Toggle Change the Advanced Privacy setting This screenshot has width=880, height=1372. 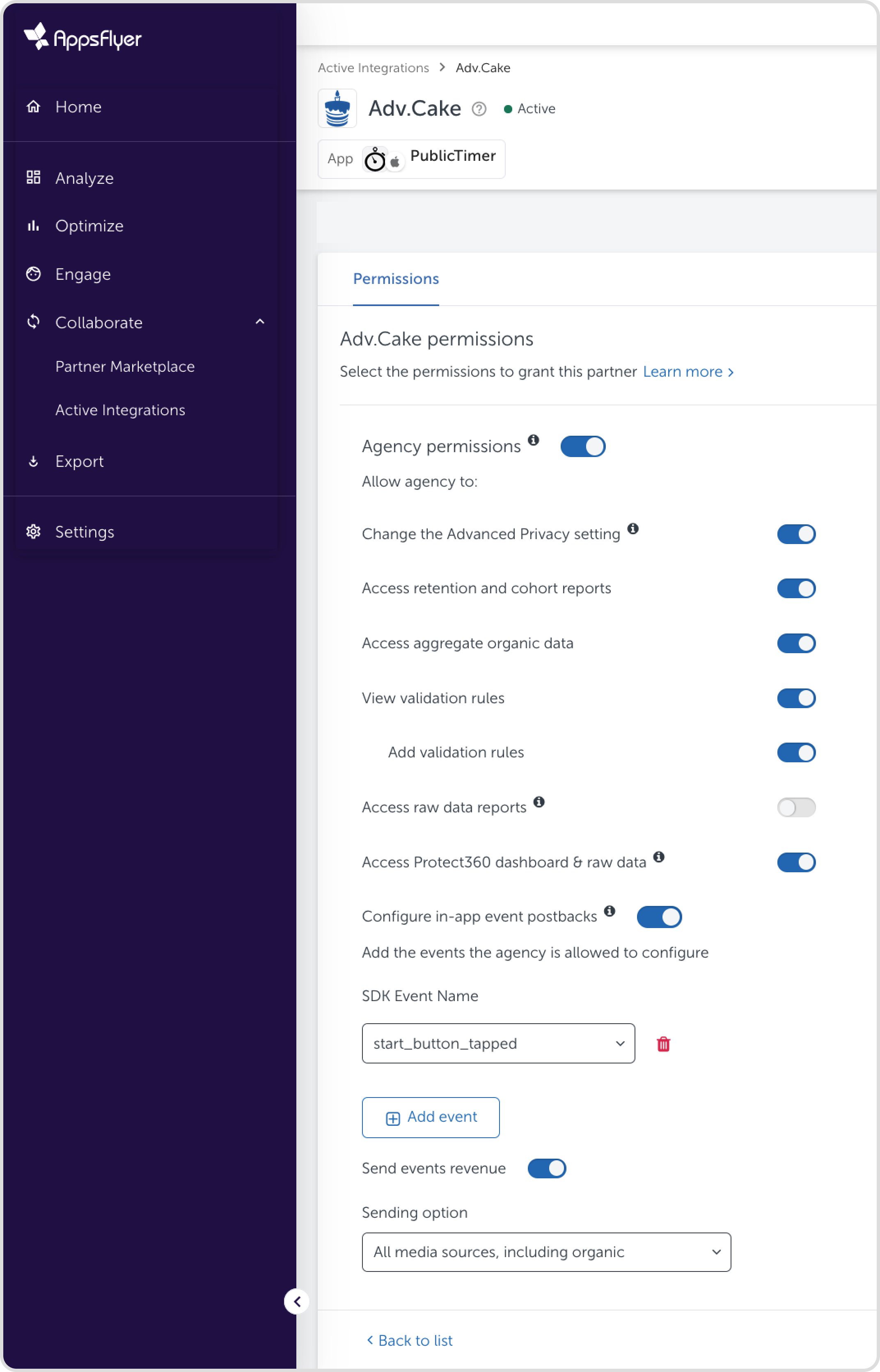pyautogui.click(x=797, y=535)
